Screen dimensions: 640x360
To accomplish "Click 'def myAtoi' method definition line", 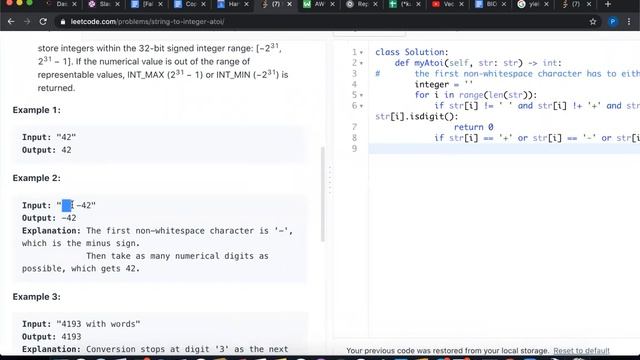I will [x=478, y=63].
